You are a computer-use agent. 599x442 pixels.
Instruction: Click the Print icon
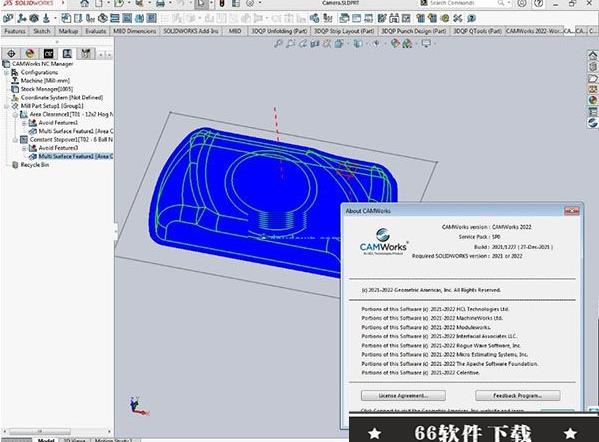point(160,3)
